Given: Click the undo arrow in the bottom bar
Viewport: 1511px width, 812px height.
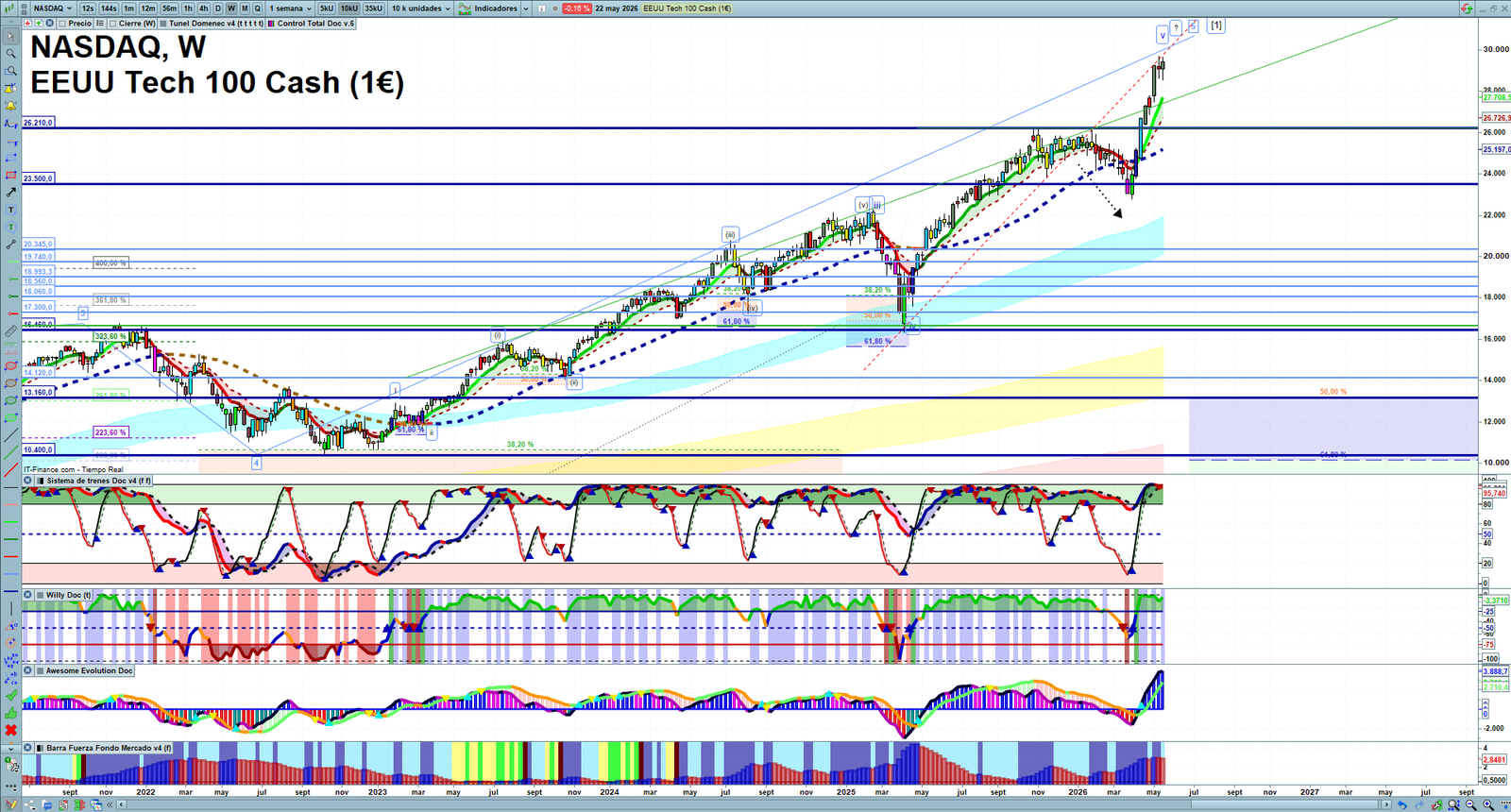Looking at the screenshot, I should 1401,804.
